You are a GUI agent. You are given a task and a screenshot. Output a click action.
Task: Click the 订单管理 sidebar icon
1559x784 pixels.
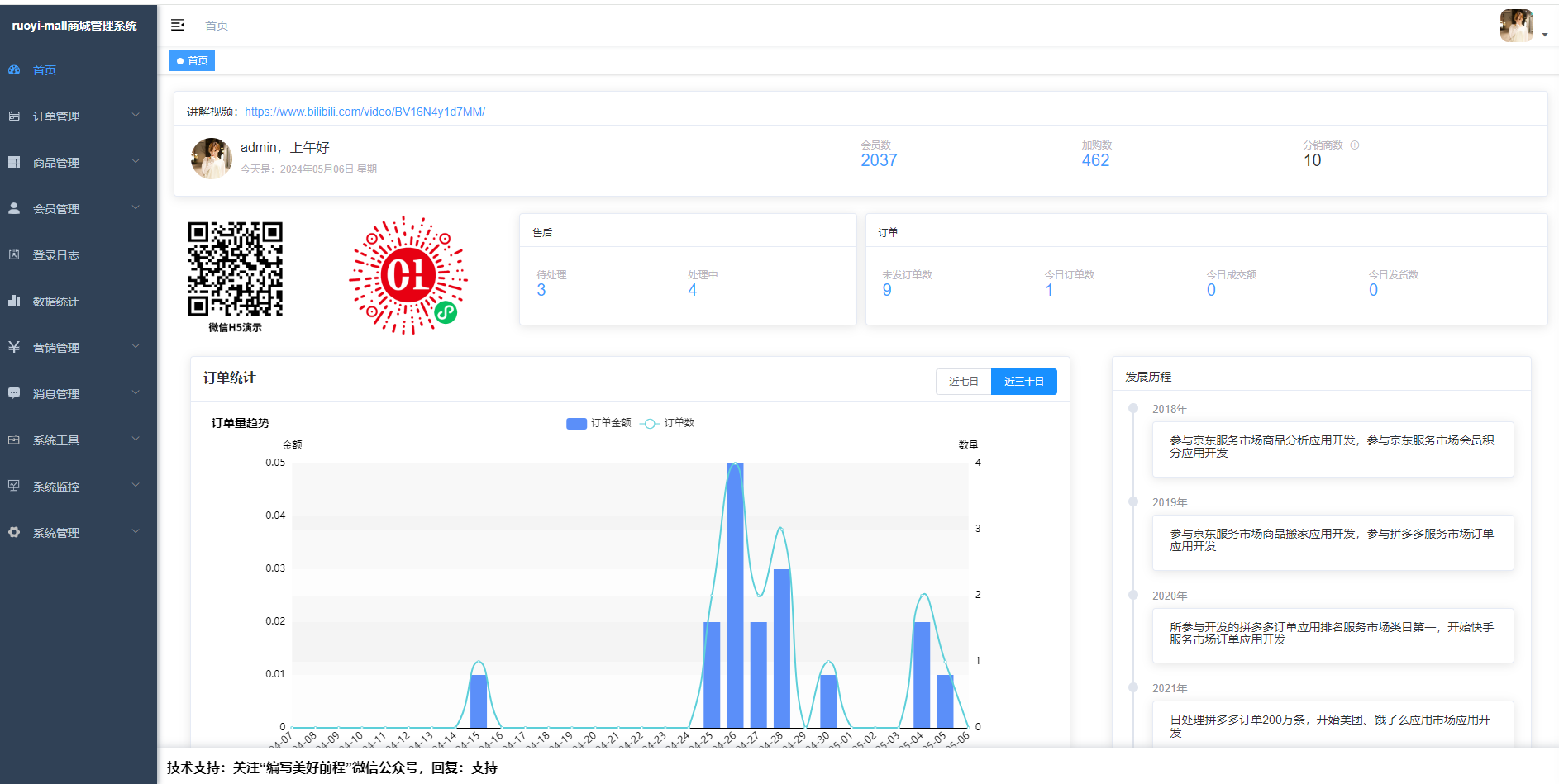pos(14,116)
